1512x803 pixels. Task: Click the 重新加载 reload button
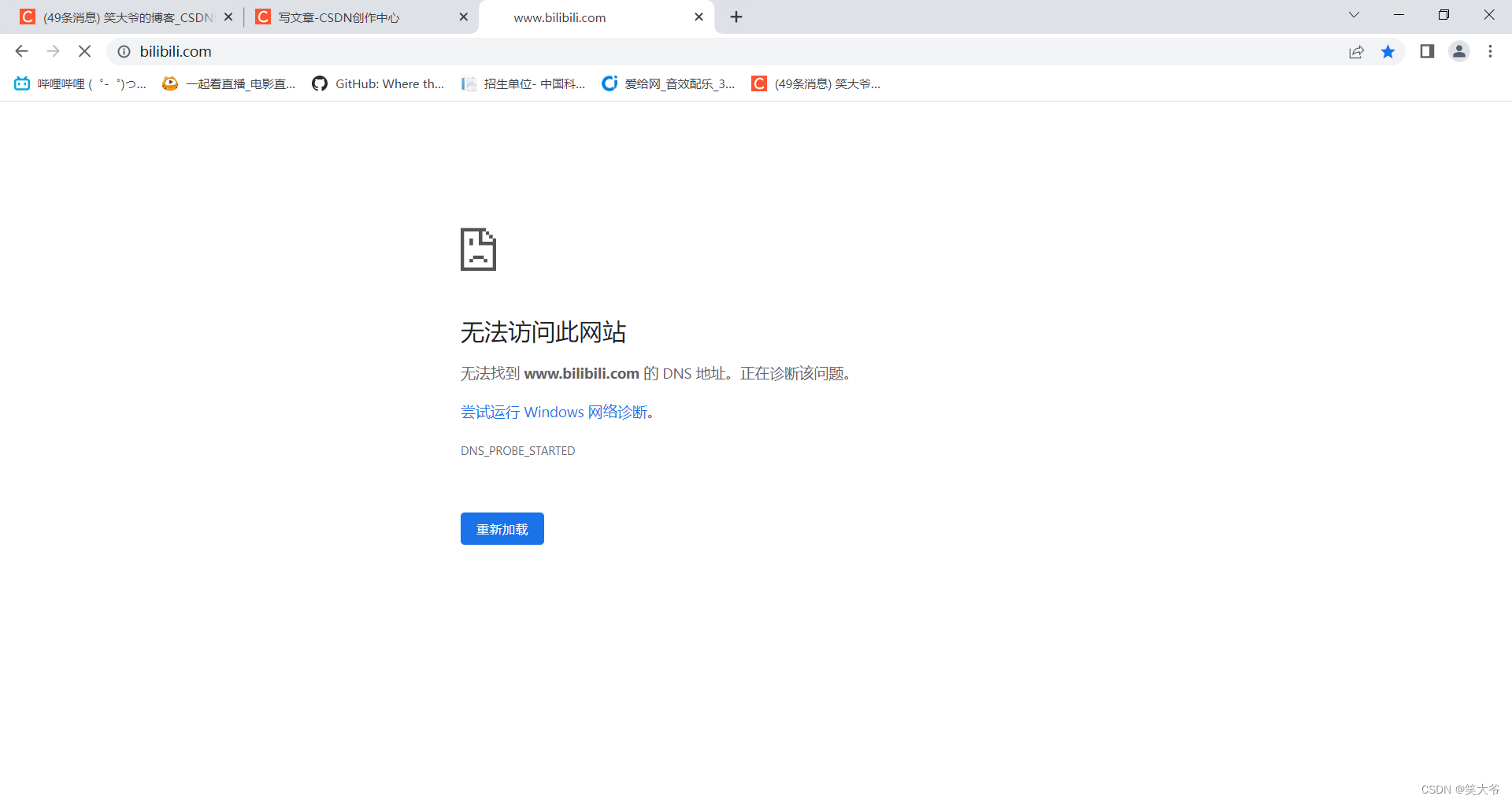point(502,529)
